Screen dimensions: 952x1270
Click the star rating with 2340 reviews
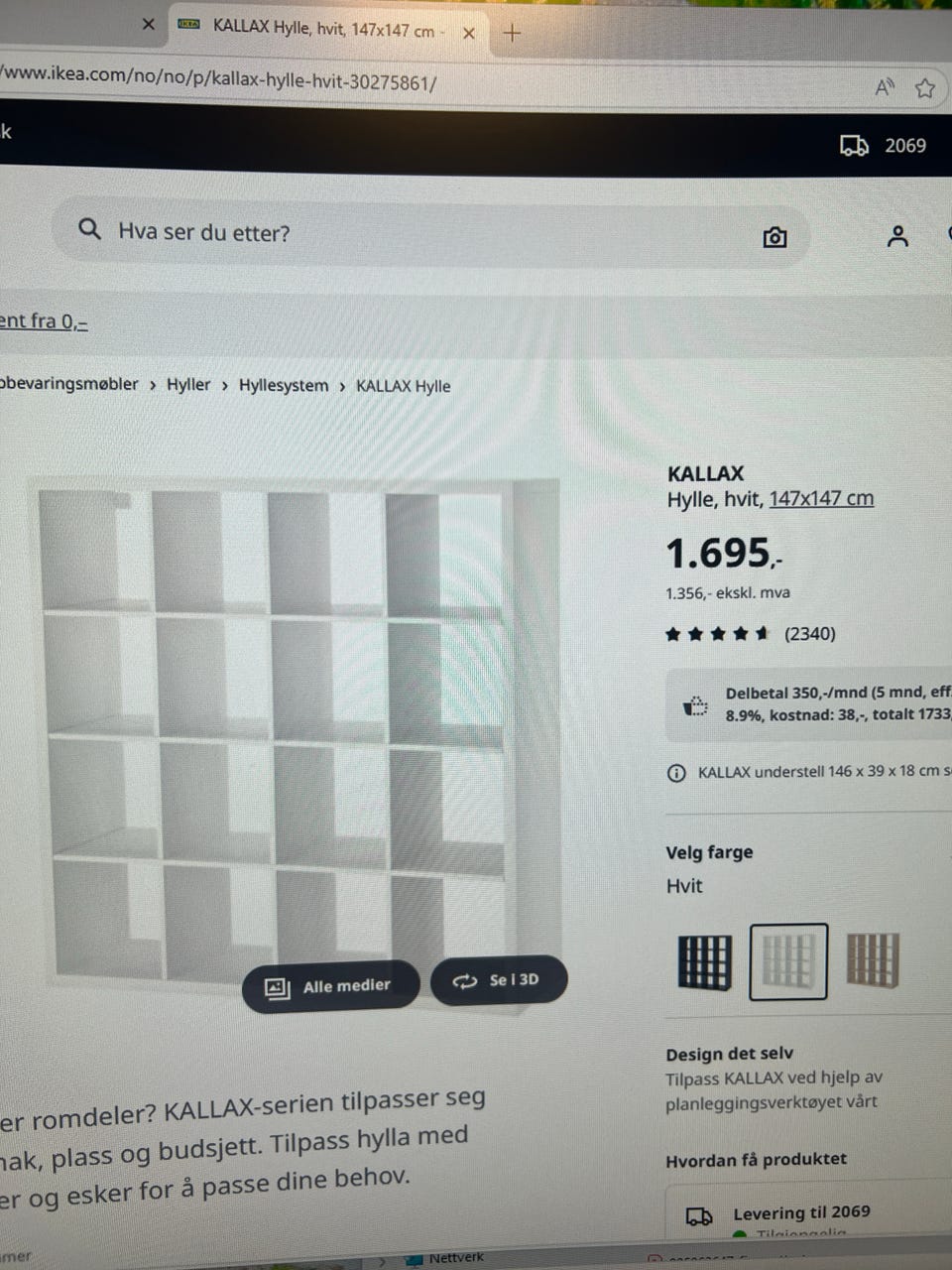pos(751,634)
